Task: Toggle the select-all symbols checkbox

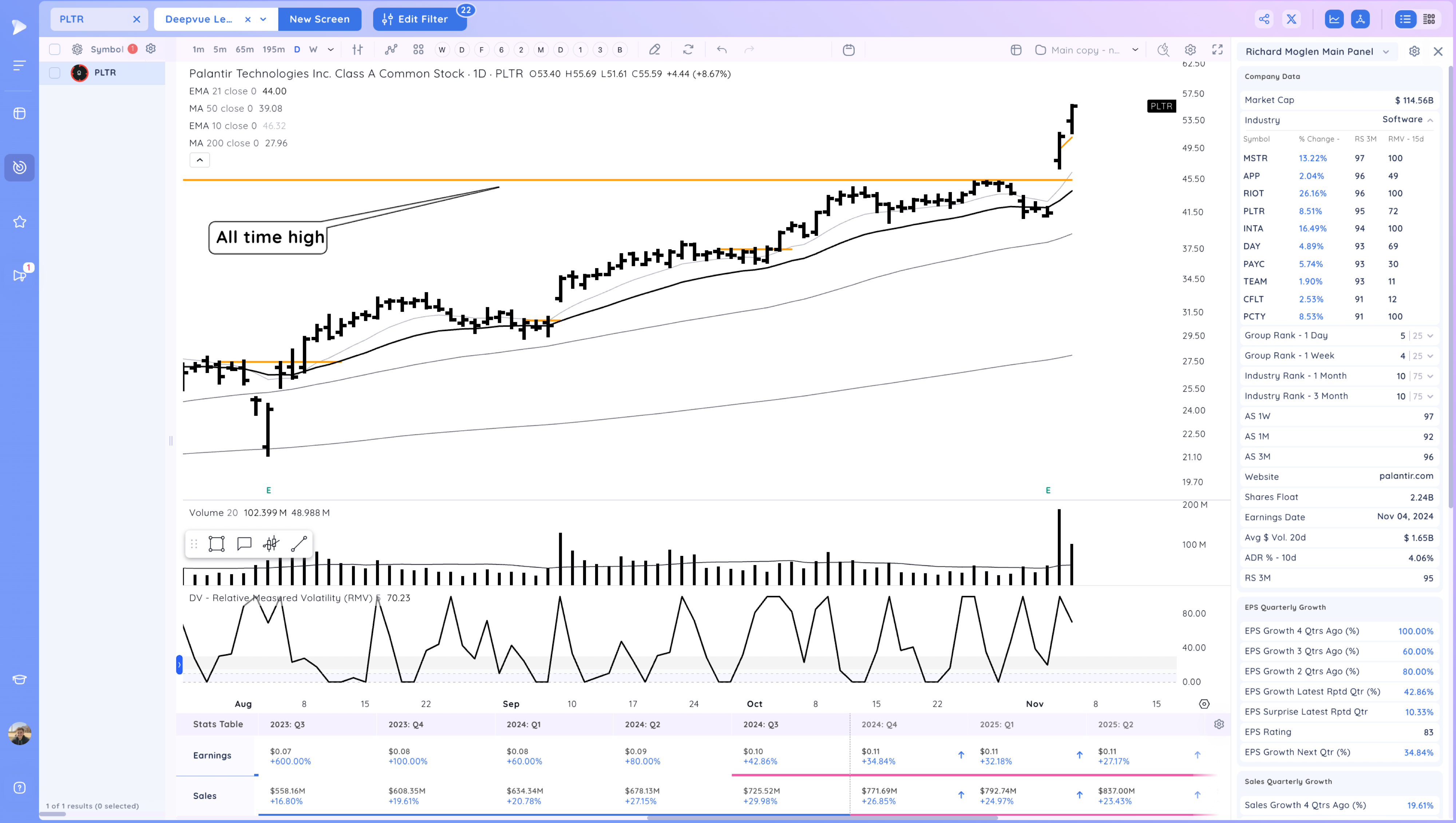Action: tap(55, 49)
